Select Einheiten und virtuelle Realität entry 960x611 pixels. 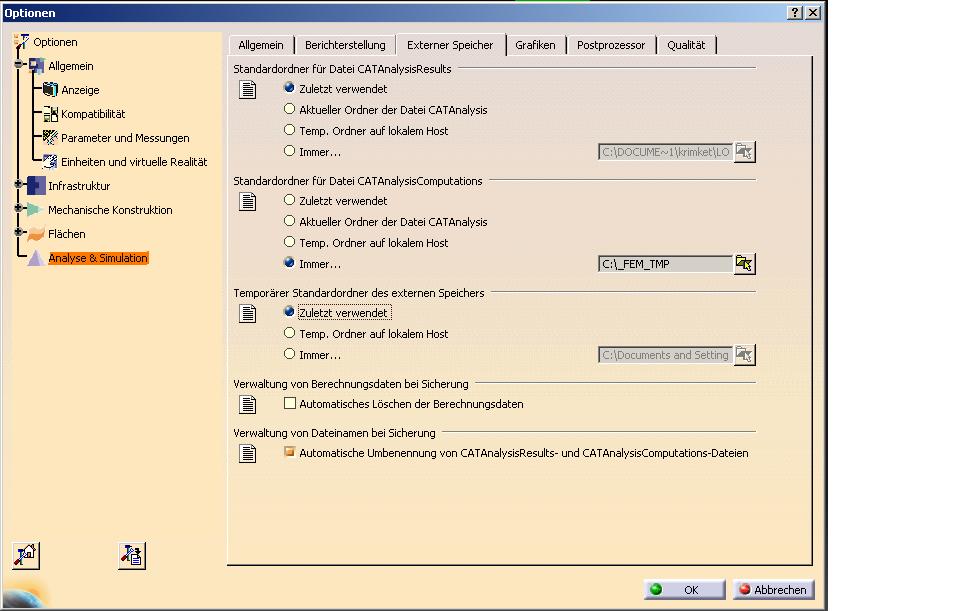tap(134, 162)
